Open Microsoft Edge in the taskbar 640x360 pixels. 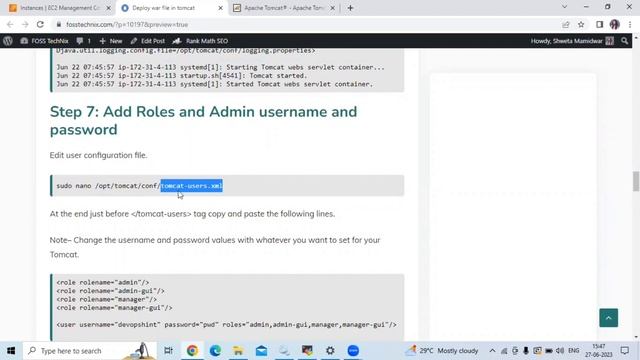pyautogui.click(x=215, y=351)
